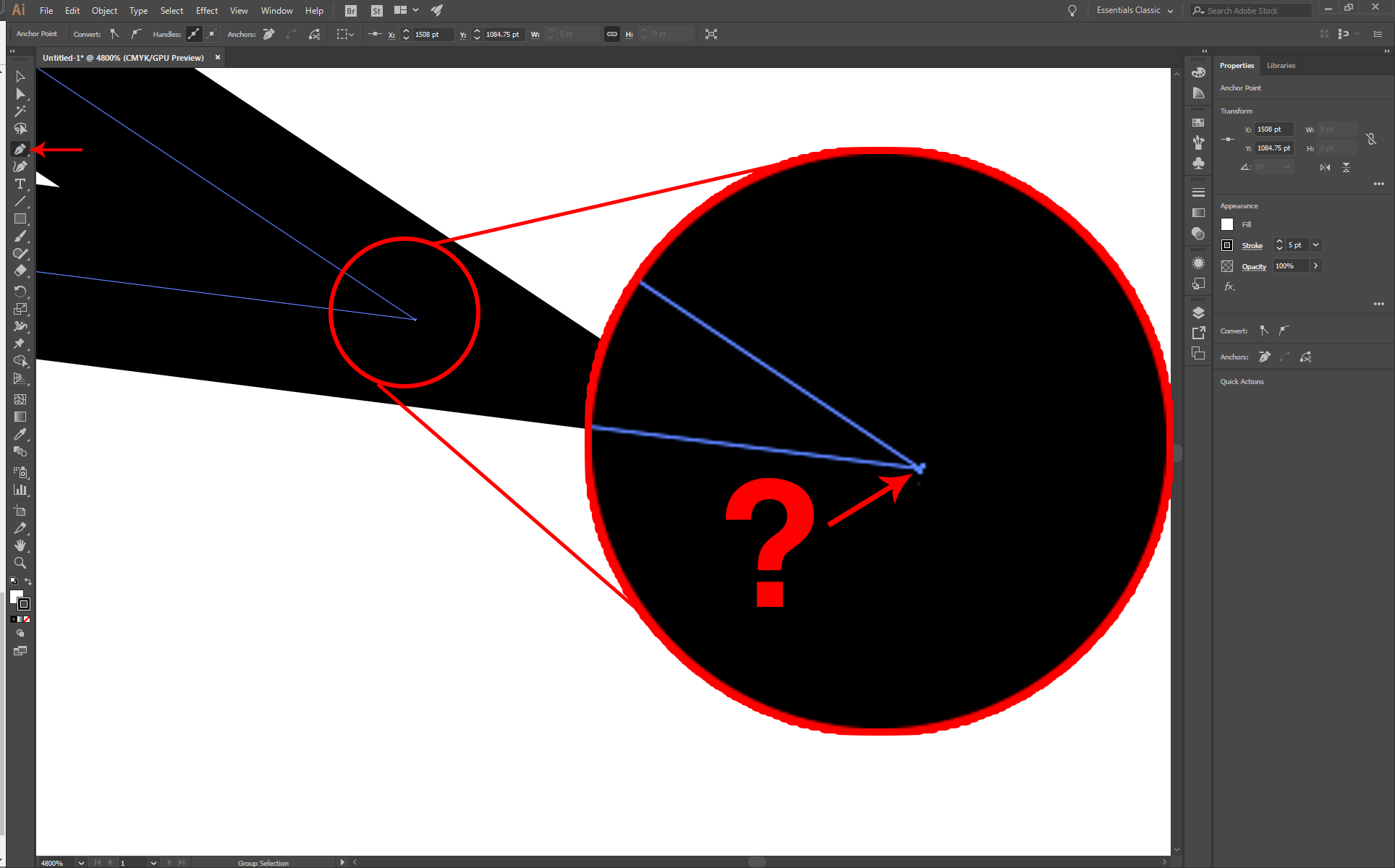This screenshot has width=1395, height=868.
Task: Select the Eraser tool
Action: (x=20, y=271)
